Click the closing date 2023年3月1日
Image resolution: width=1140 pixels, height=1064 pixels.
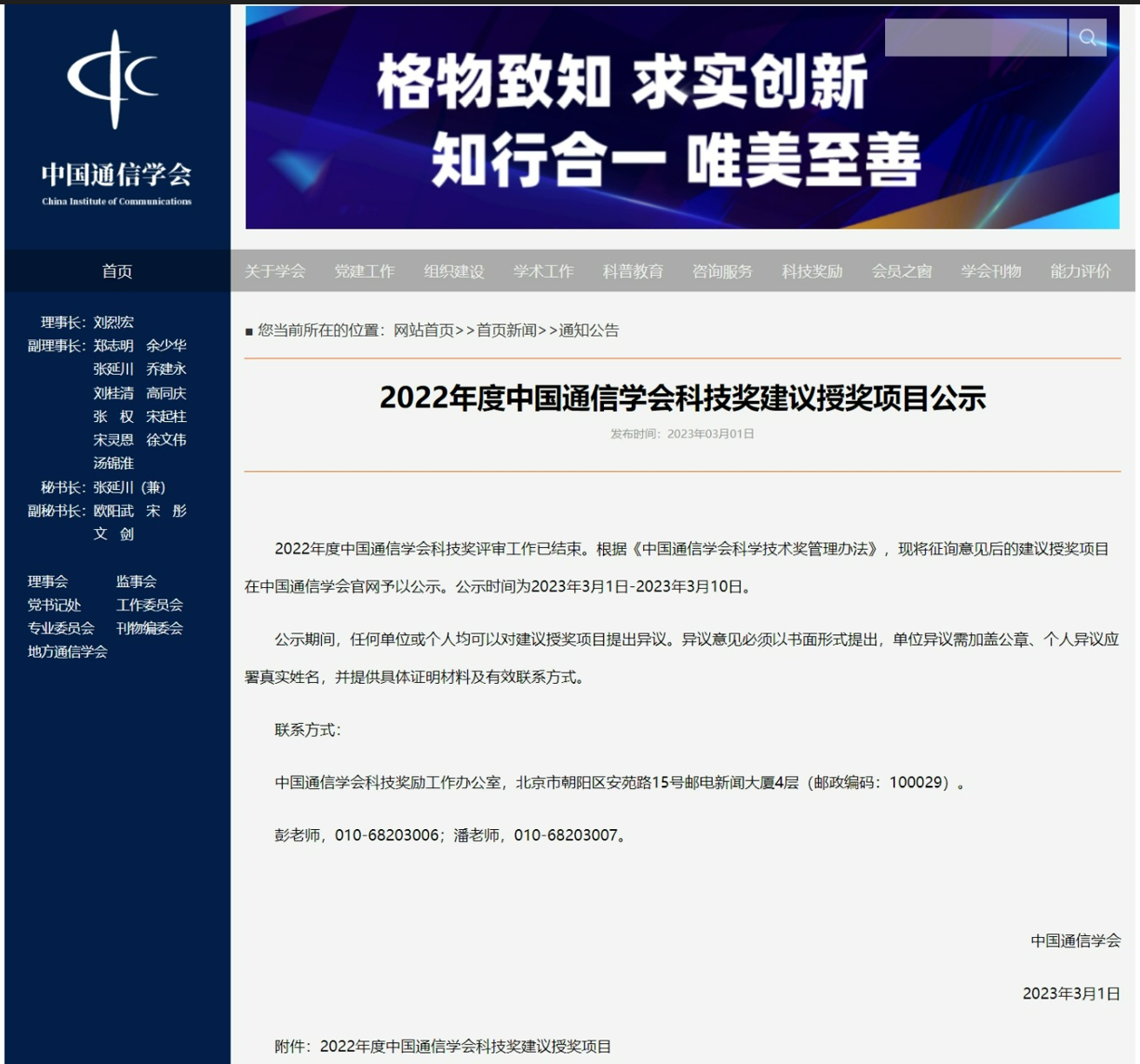point(1071,994)
